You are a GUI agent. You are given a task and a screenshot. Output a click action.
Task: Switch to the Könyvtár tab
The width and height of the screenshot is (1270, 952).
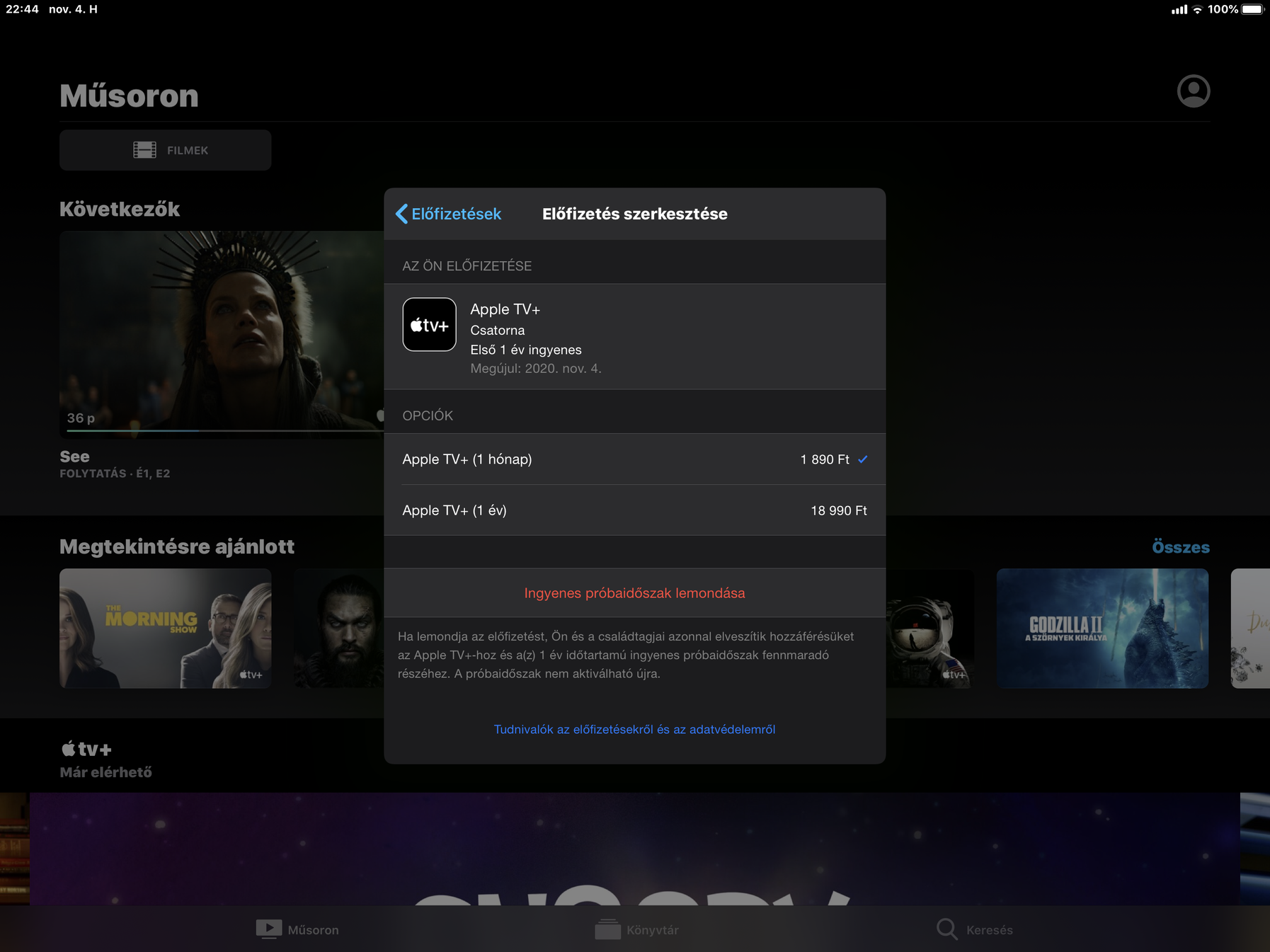click(636, 929)
